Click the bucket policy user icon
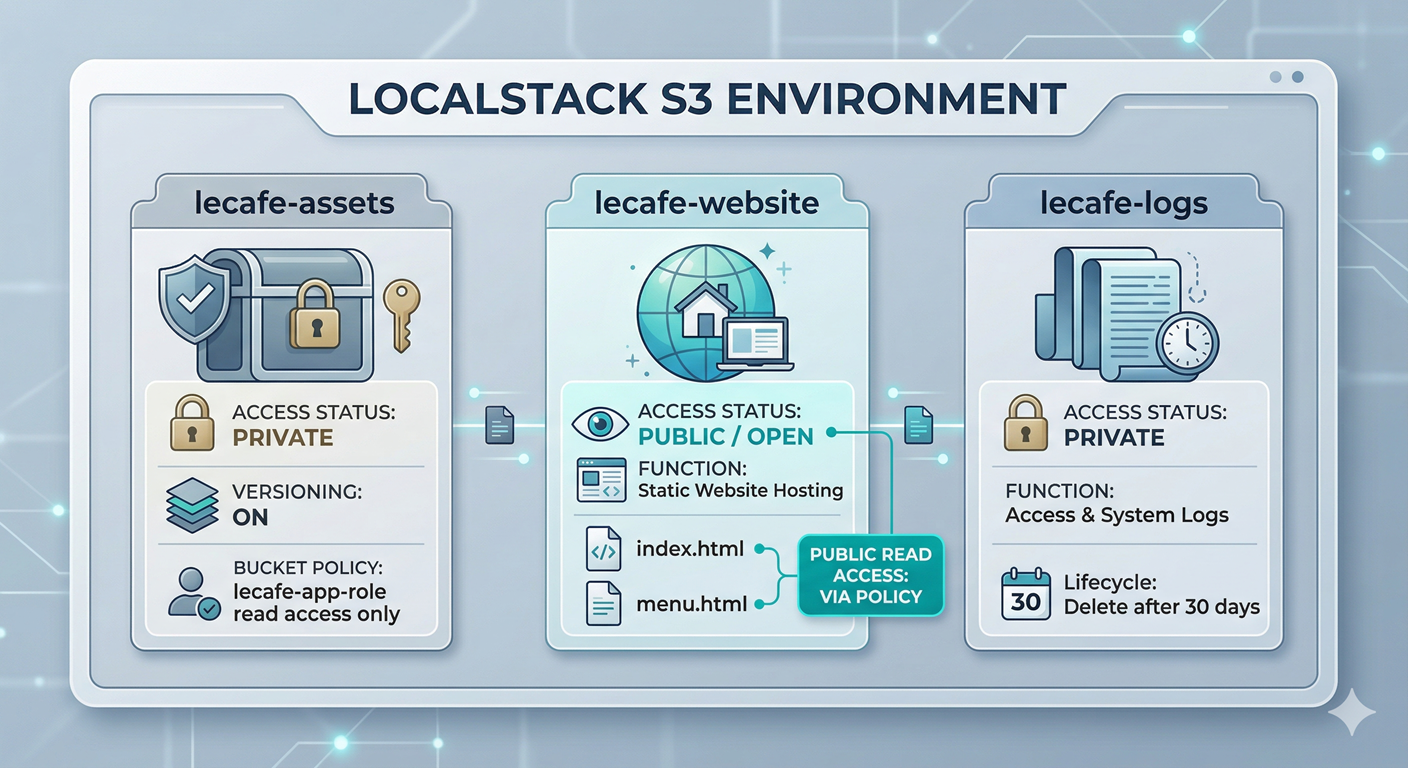 point(192,592)
